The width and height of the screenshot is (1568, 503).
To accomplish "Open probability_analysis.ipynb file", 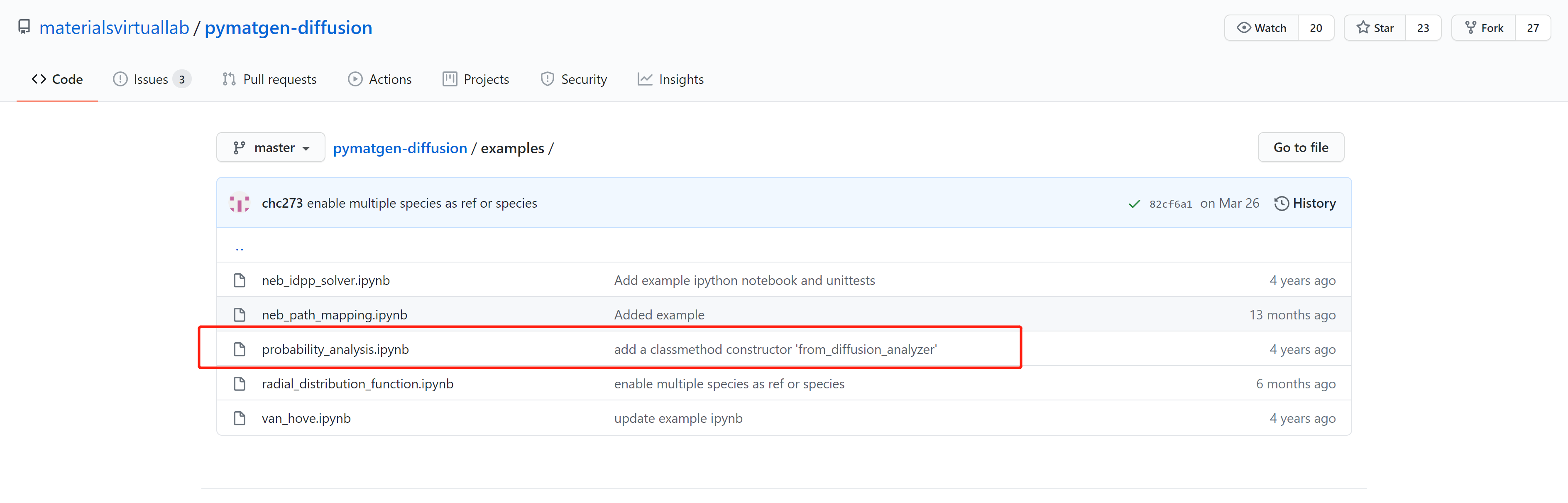I will [335, 350].
